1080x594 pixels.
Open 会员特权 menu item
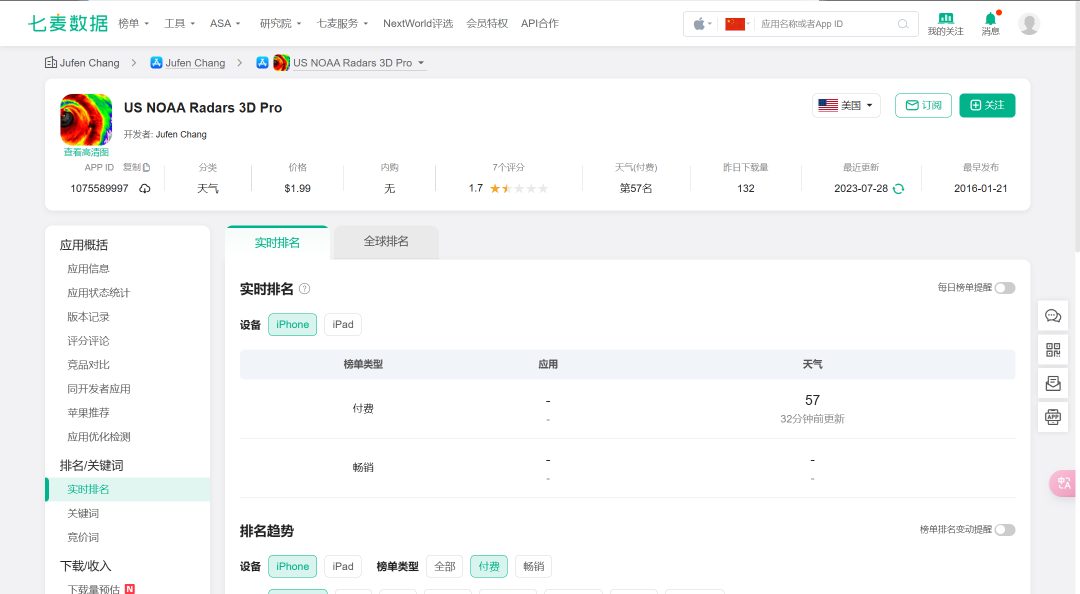487,23
